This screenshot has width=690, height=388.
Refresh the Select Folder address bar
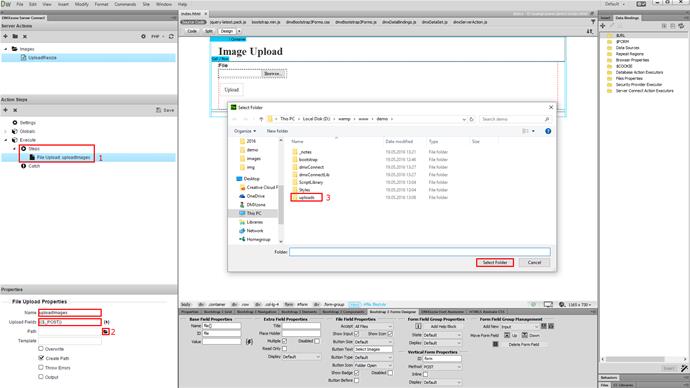click(x=471, y=119)
